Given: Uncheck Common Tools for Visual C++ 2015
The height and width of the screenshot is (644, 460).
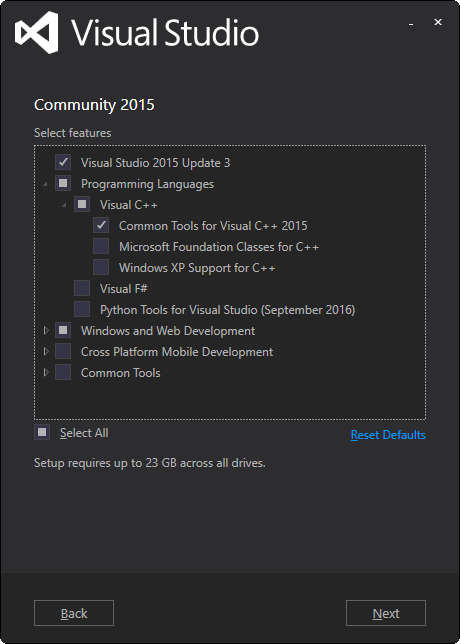Looking at the screenshot, I should (101, 225).
